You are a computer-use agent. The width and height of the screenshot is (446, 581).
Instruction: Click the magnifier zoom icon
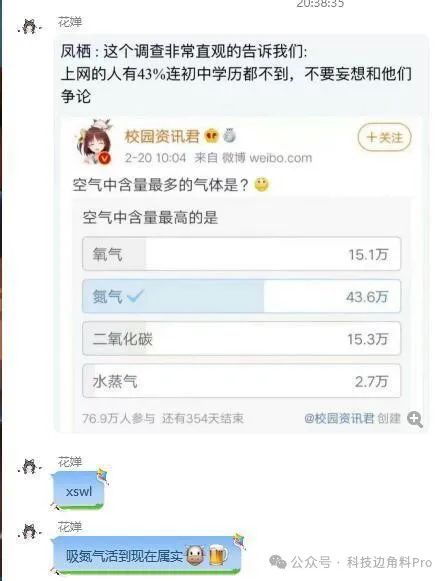[x=415, y=419]
